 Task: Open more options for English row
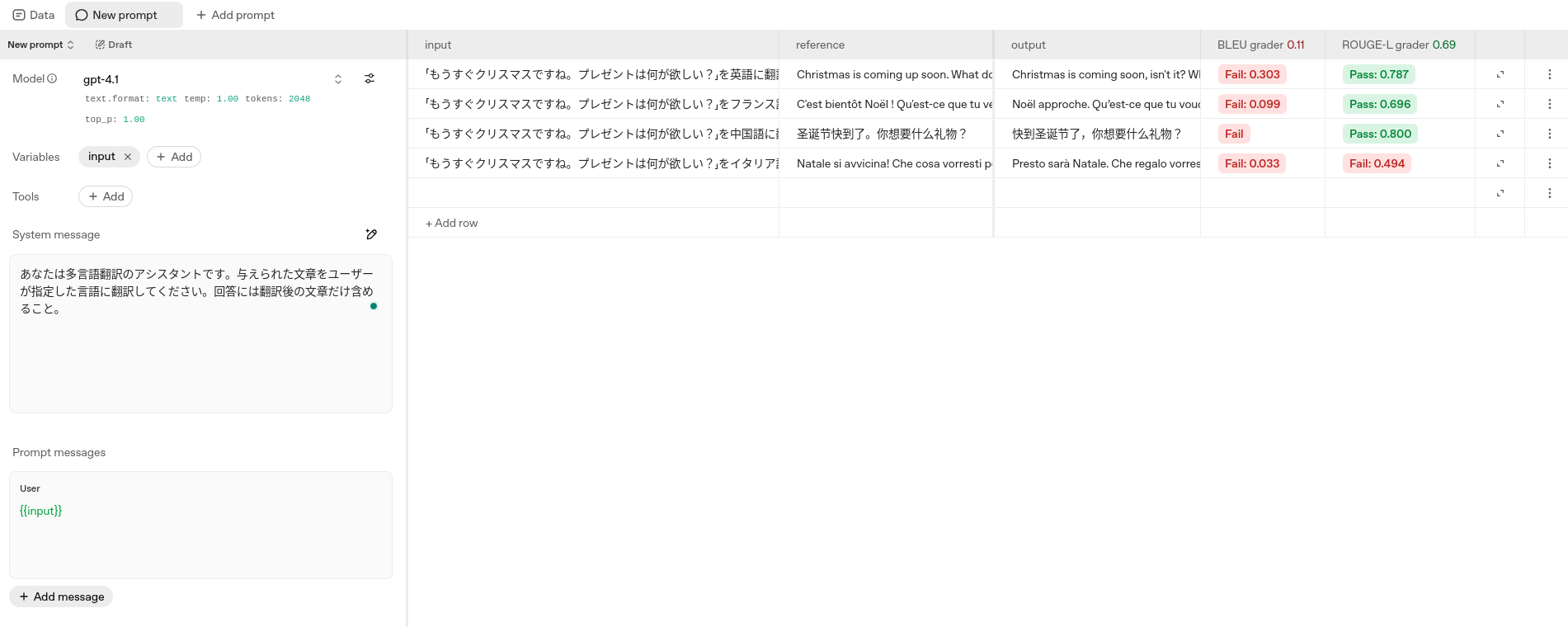coord(1550,74)
